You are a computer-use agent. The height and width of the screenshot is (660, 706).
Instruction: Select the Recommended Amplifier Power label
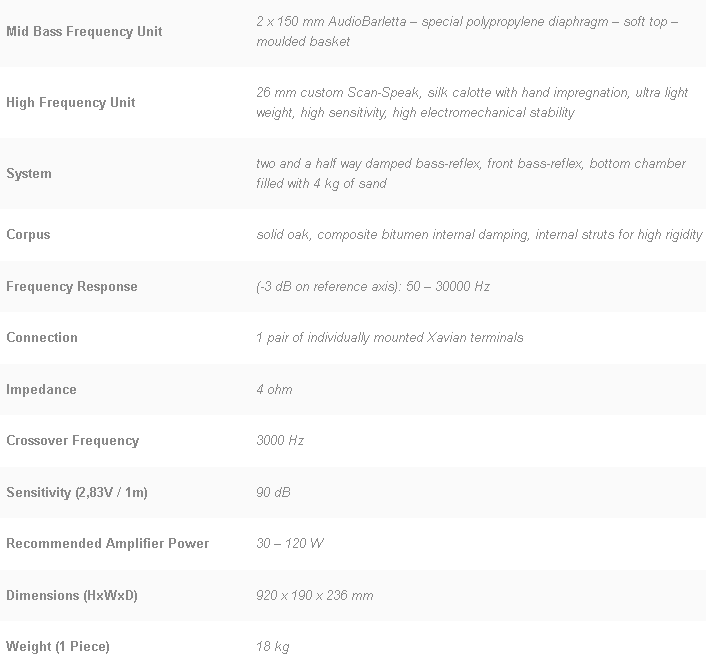coord(108,543)
